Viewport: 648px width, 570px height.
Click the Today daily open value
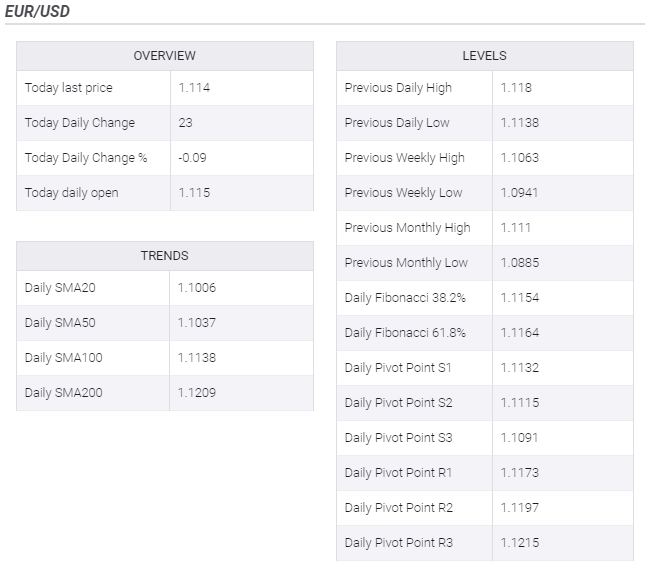(x=194, y=193)
